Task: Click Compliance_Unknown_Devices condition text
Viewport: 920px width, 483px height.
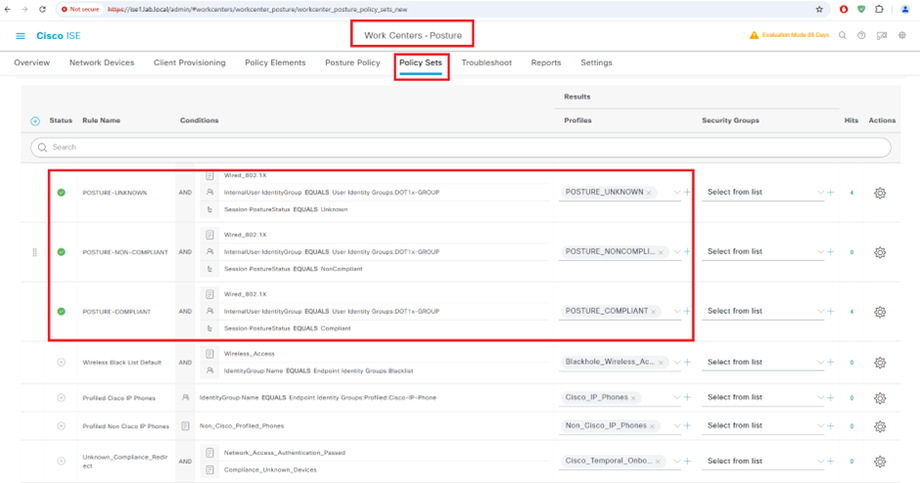Action: (270, 470)
